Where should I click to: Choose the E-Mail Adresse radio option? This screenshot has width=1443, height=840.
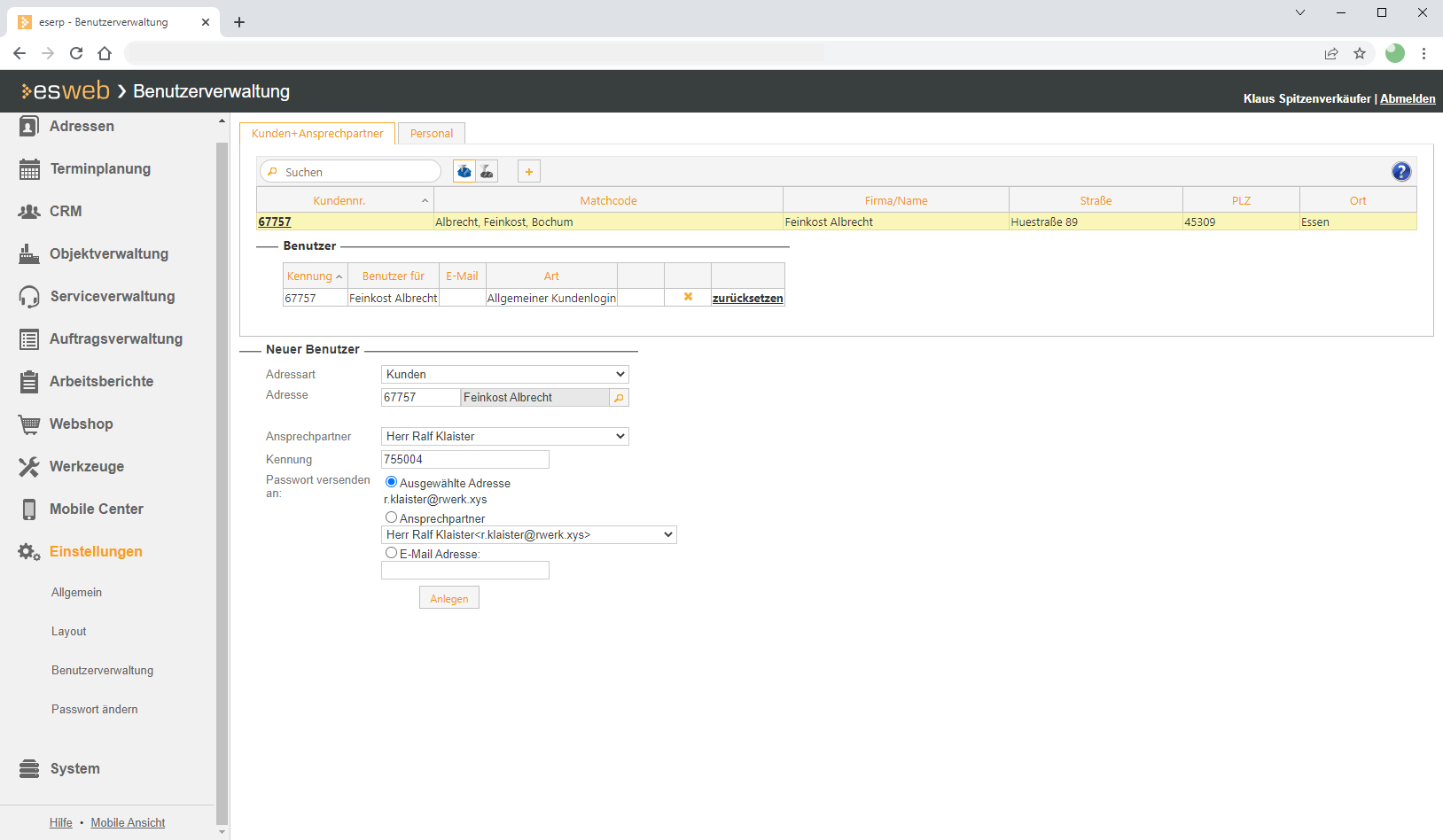click(x=391, y=553)
